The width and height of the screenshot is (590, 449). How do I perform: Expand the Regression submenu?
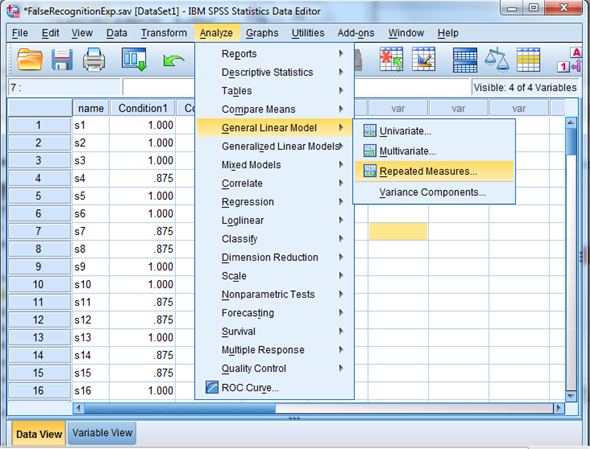[275, 202]
